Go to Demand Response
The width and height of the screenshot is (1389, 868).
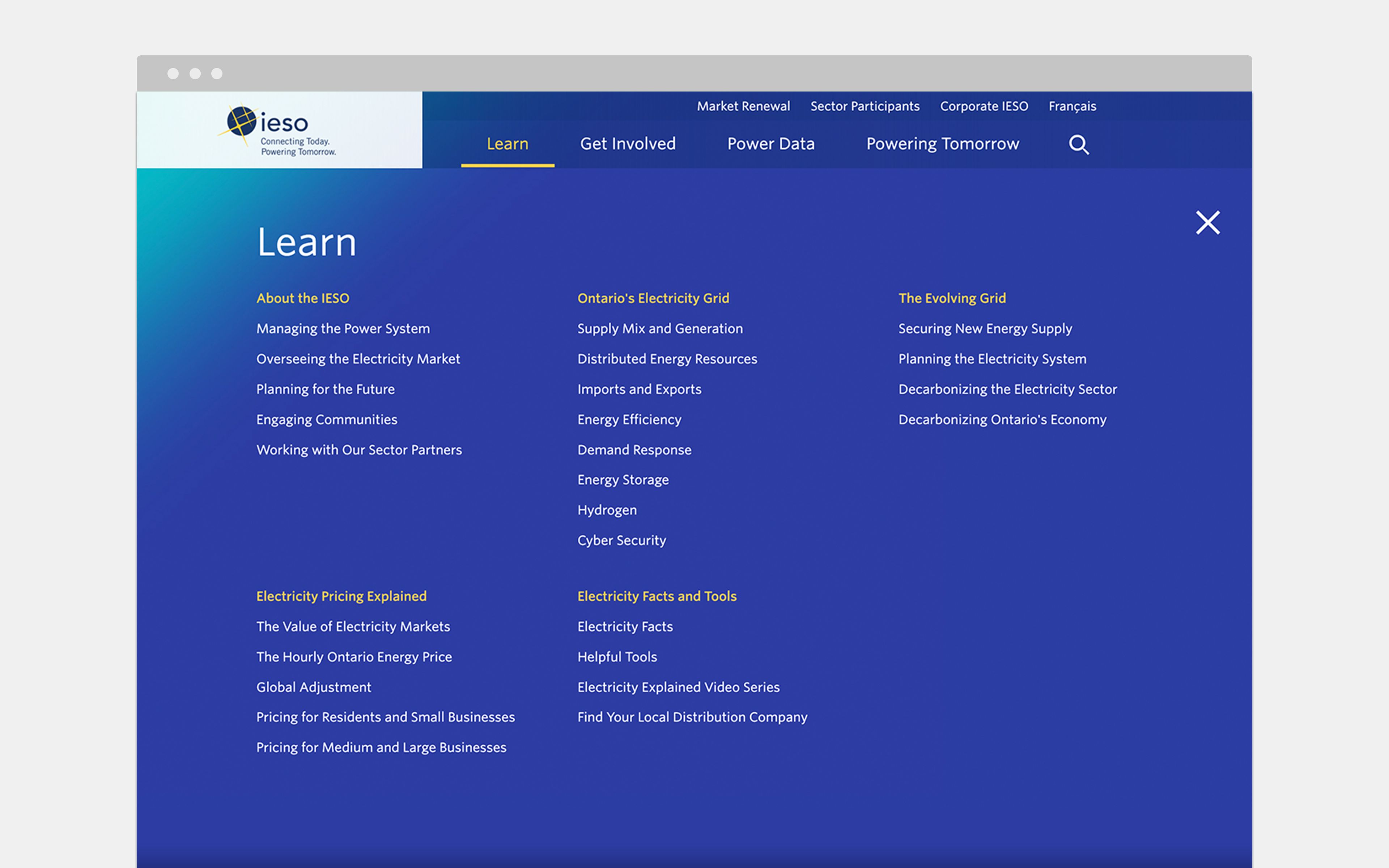click(x=634, y=450)
